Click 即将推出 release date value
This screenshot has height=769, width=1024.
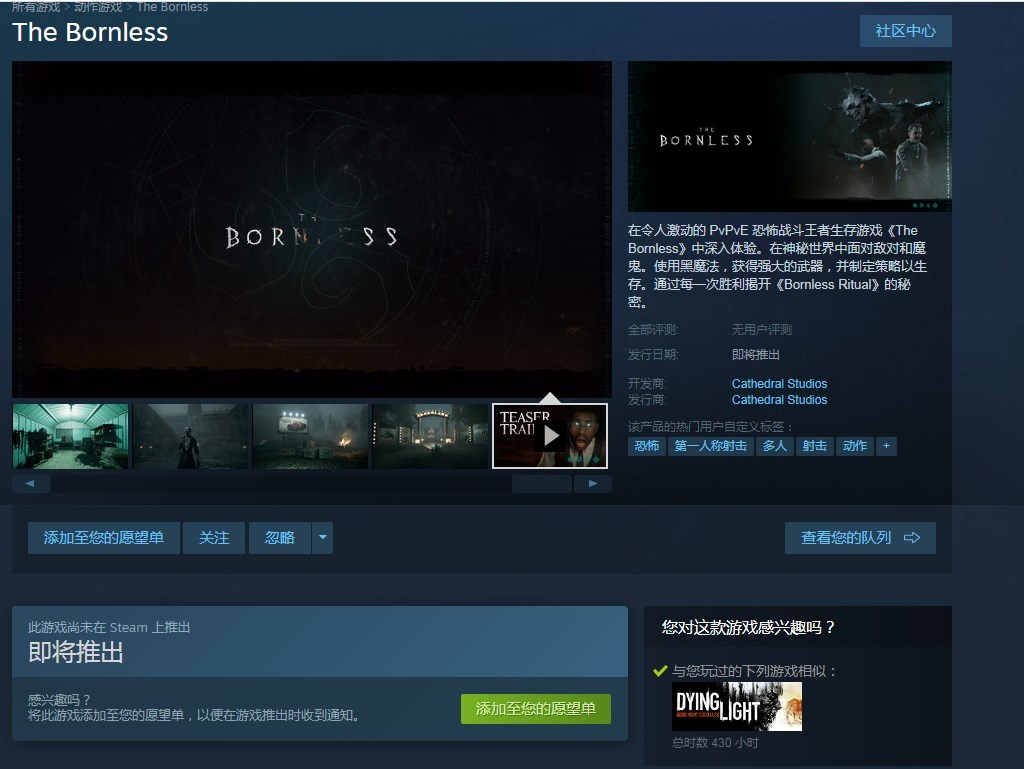[x=756, y=354]
